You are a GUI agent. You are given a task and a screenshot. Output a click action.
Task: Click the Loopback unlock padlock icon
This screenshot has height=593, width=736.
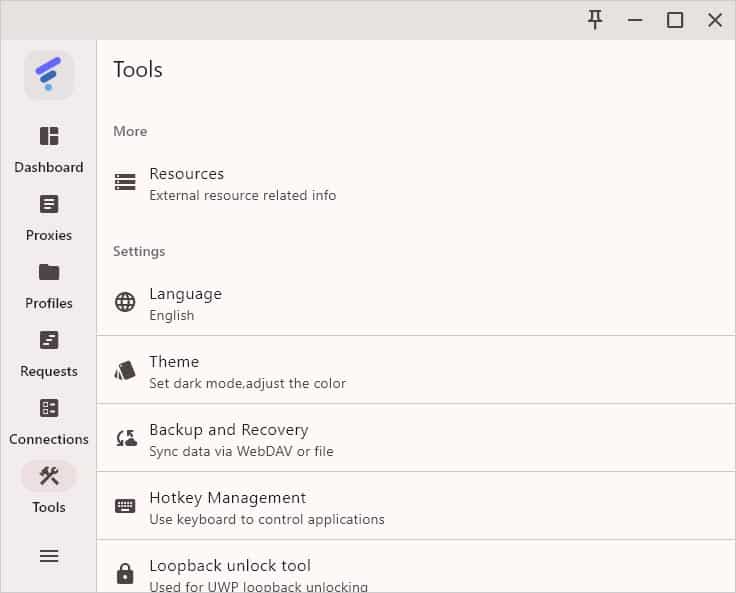pos(125,573)
